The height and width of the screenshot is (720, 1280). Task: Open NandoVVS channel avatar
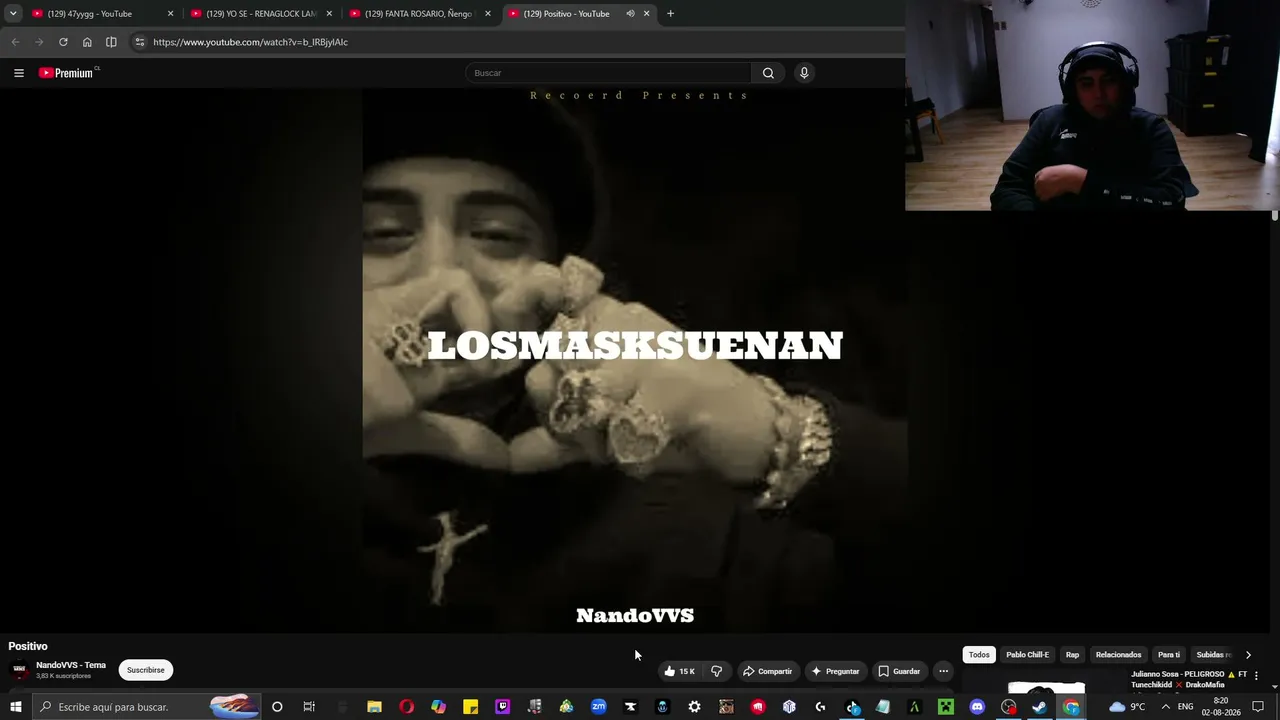tap(20, 670)
